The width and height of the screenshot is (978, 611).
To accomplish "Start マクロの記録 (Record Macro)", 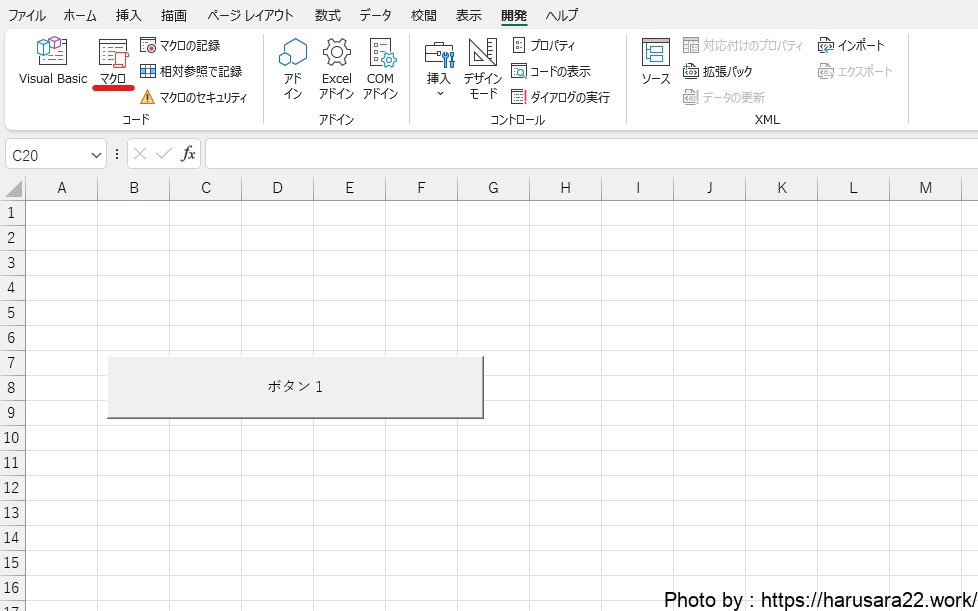I will (x=181, y=46).
